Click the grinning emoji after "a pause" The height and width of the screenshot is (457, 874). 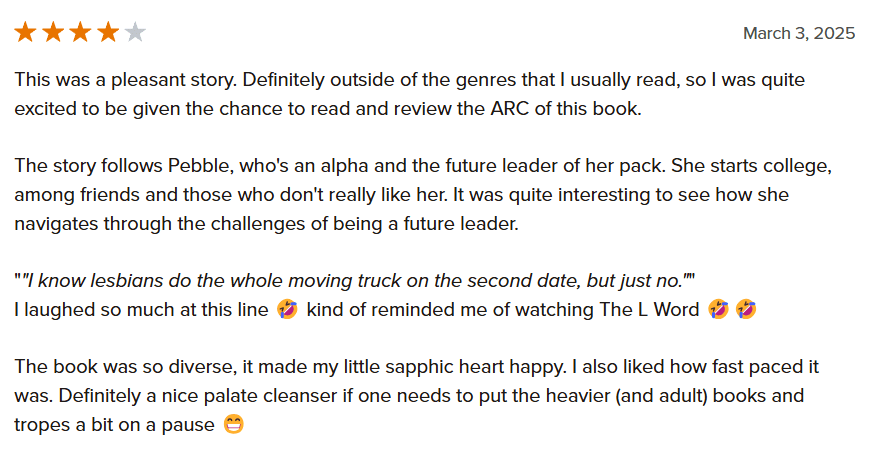(x=234, y=425)
